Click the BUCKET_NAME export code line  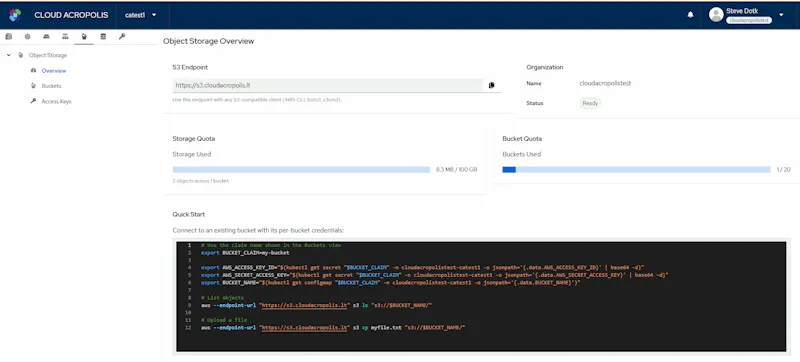tap(391, 282)
